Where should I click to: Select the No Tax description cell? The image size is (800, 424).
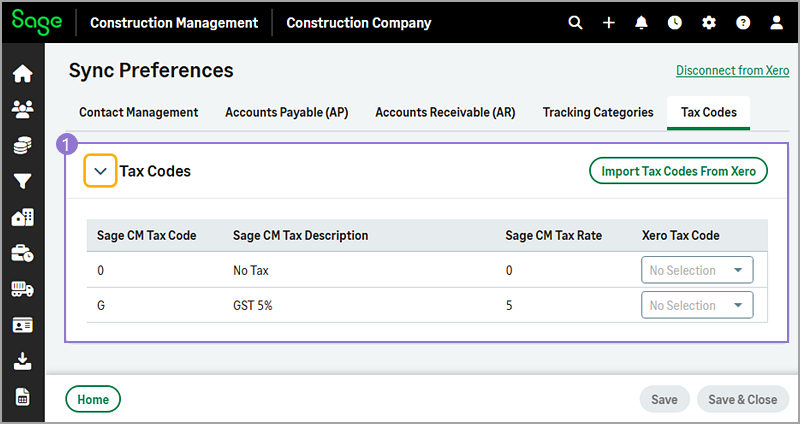click(251, 270)
